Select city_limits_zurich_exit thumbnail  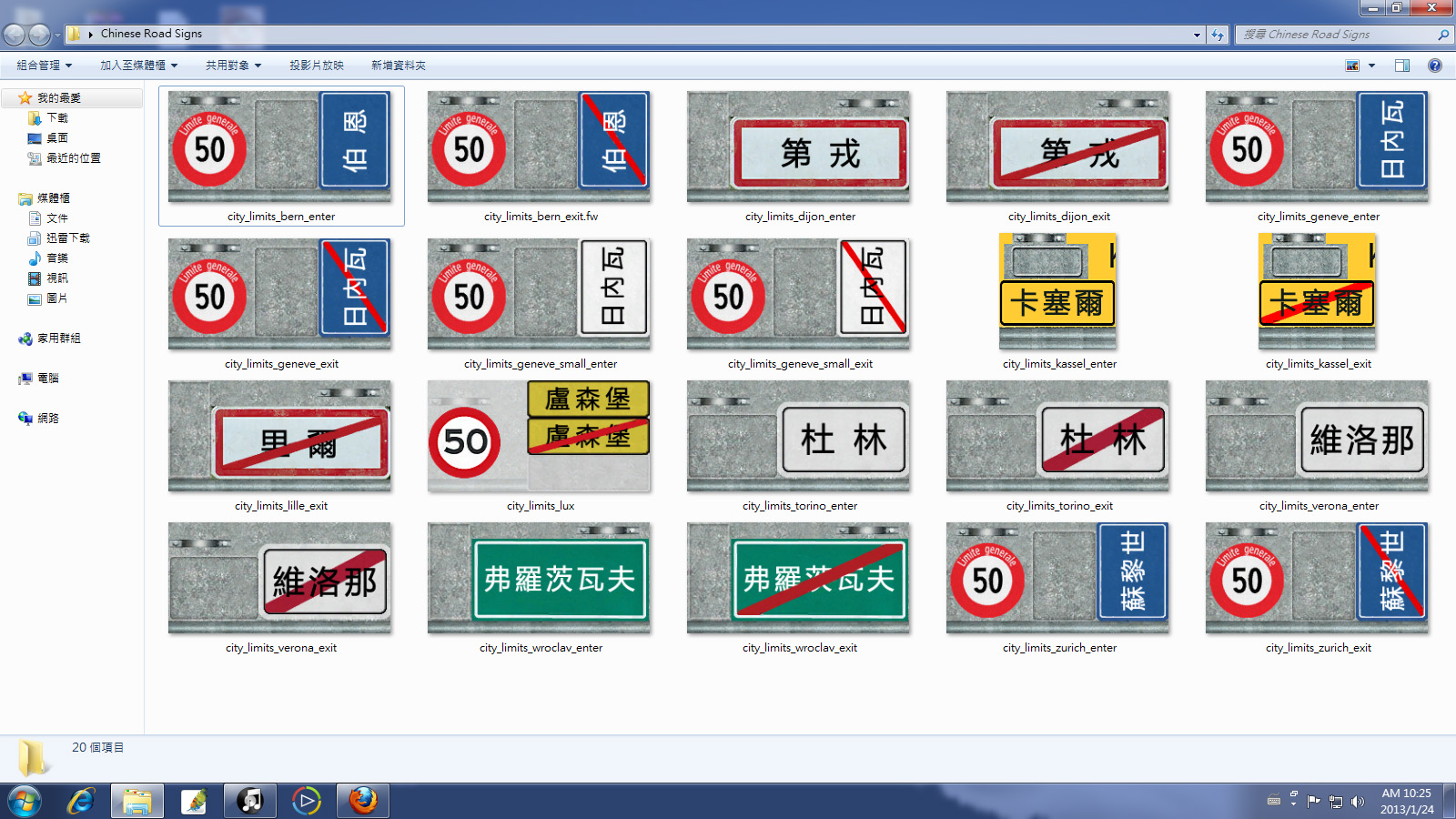[x=1318, y=579]
